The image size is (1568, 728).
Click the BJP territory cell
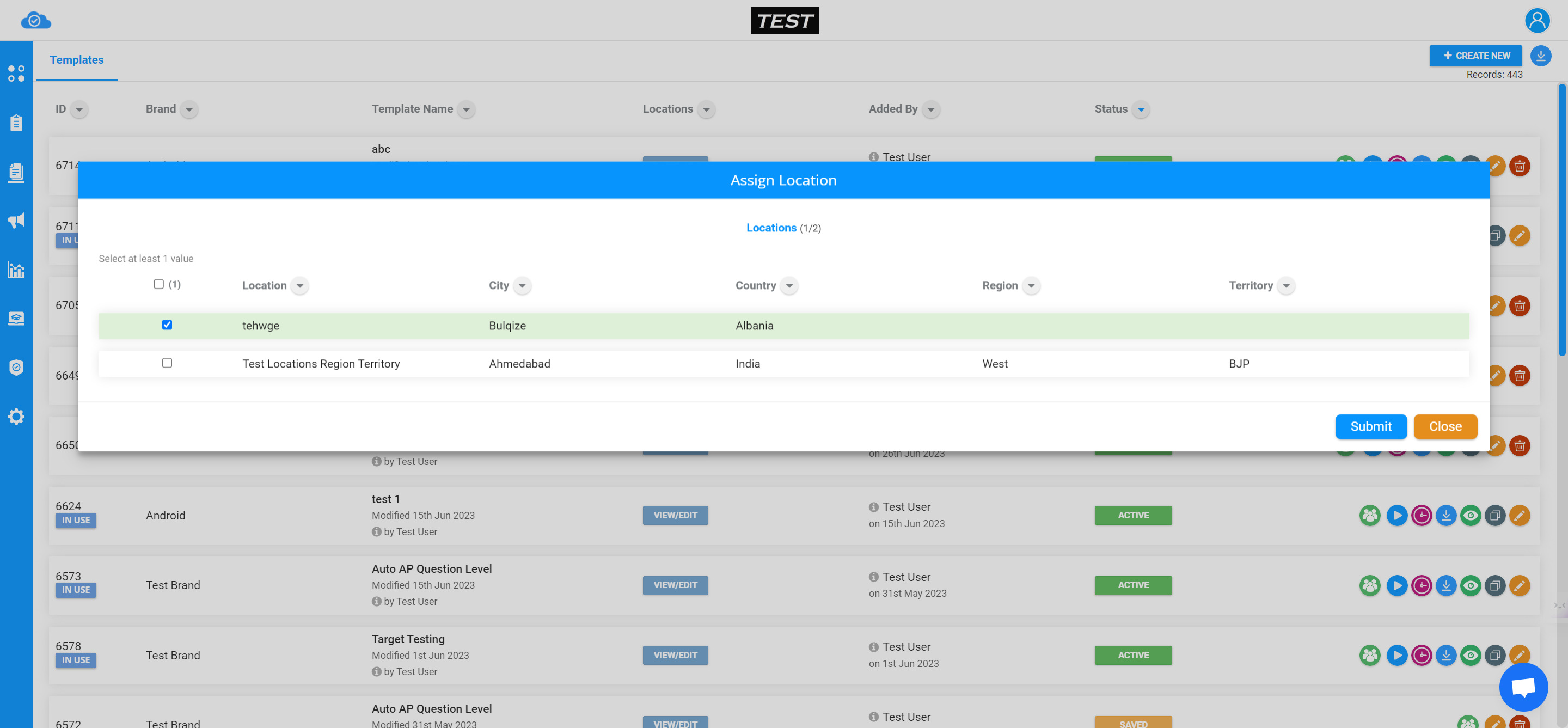click(1239, 363)
